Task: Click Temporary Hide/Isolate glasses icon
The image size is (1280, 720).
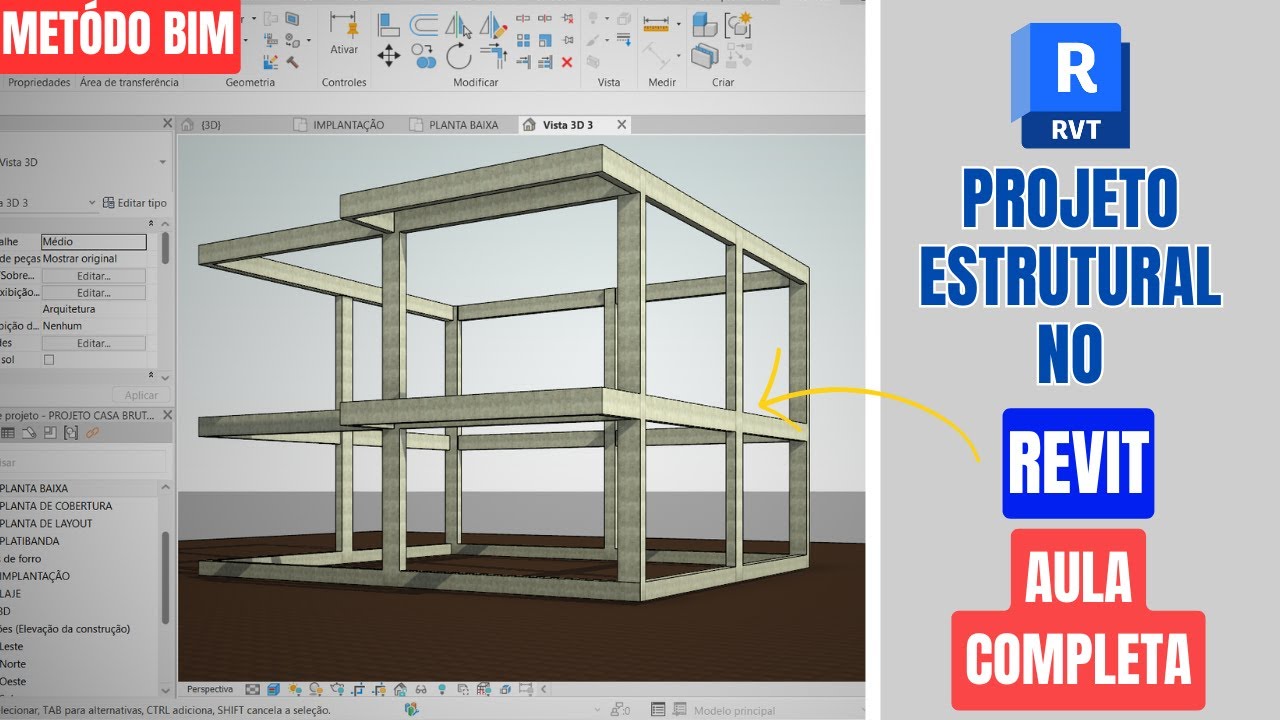Action: [x=421, y=689]
